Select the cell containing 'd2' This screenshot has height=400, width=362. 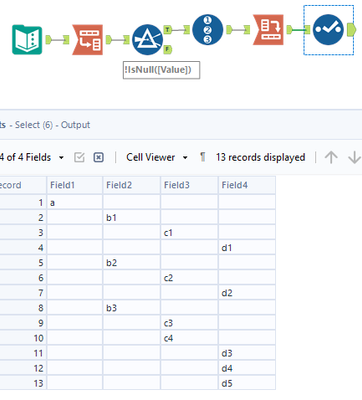coord(247,293)
